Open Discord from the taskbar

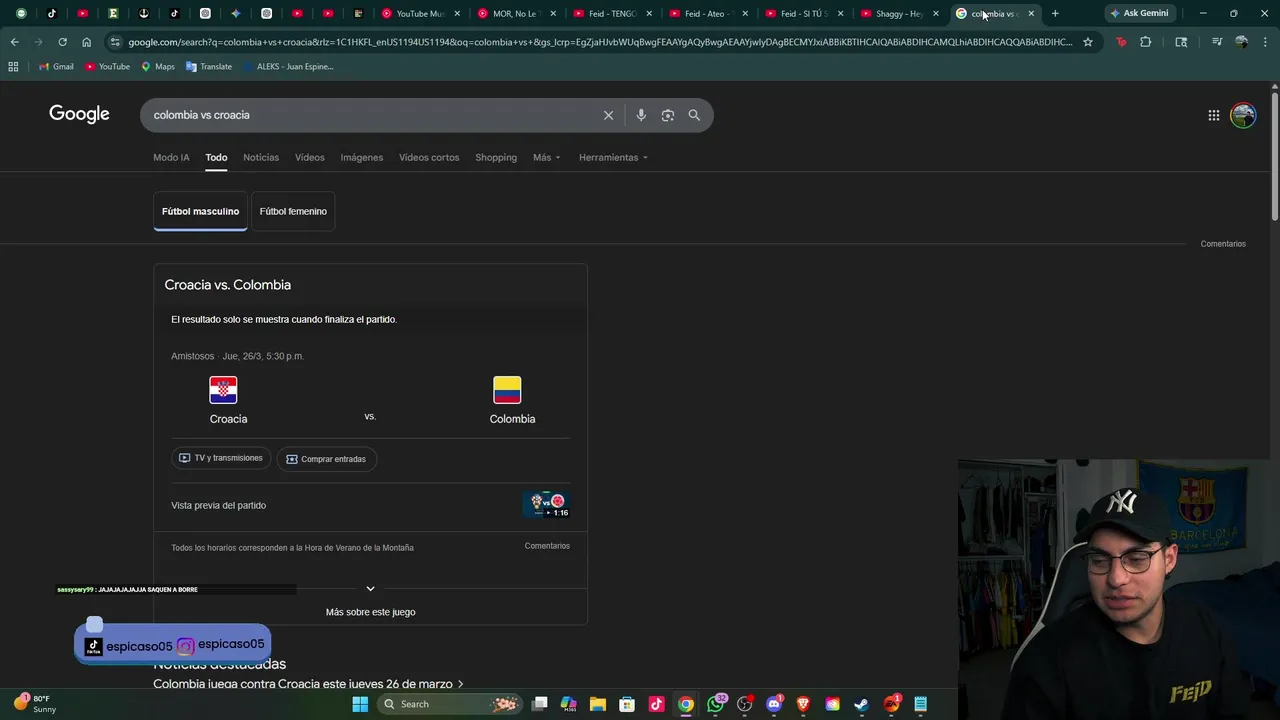pyautogui.click(x=773, y=704)
